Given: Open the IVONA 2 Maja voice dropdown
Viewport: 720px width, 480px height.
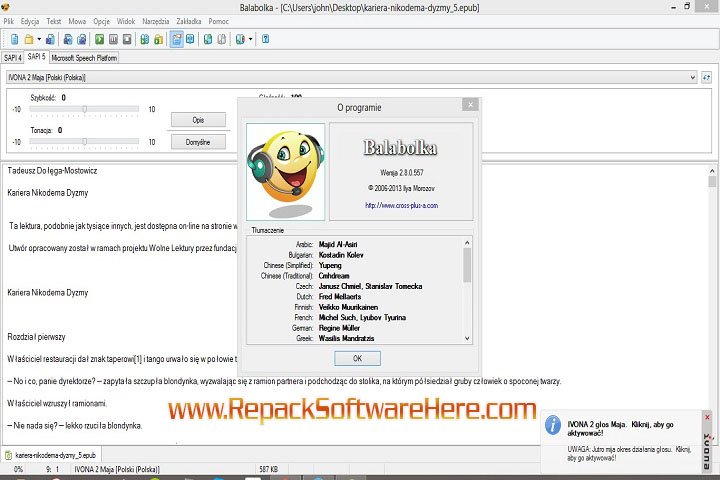Looking at the screenshot, I should 352,78.
